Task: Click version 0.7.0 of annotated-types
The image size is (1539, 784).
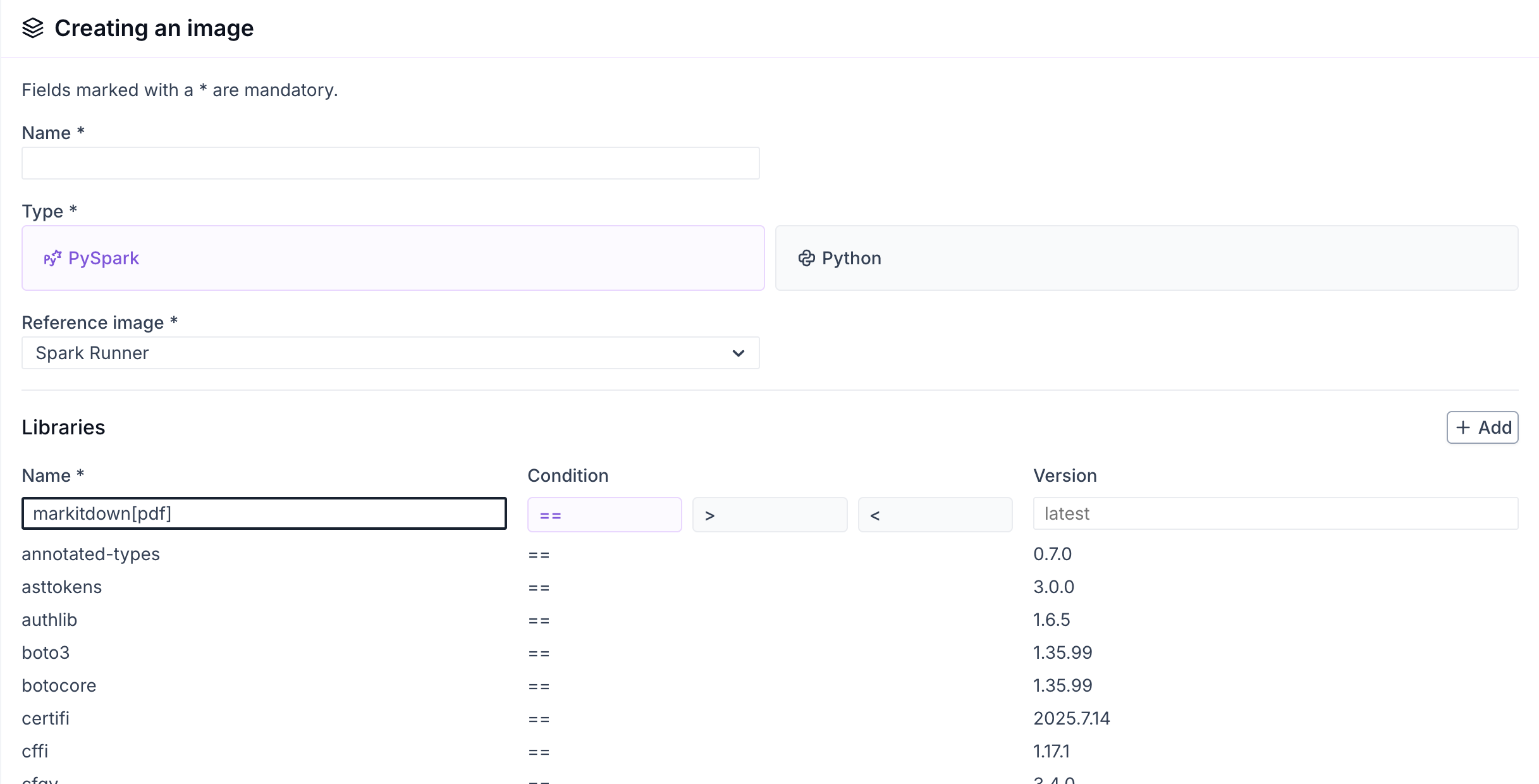Action: (1052, 554)
